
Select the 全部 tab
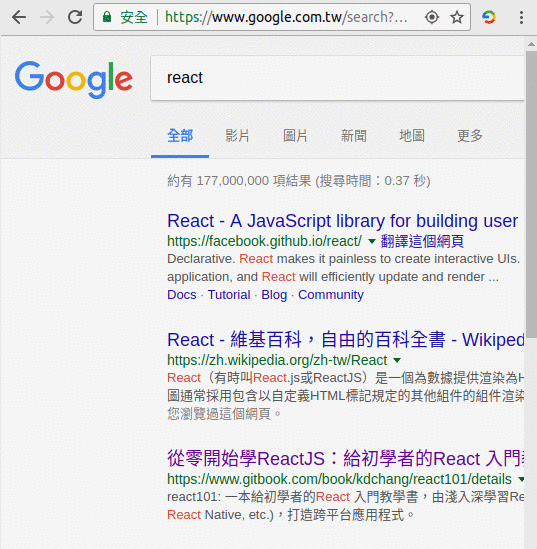[x=180, y=136]
